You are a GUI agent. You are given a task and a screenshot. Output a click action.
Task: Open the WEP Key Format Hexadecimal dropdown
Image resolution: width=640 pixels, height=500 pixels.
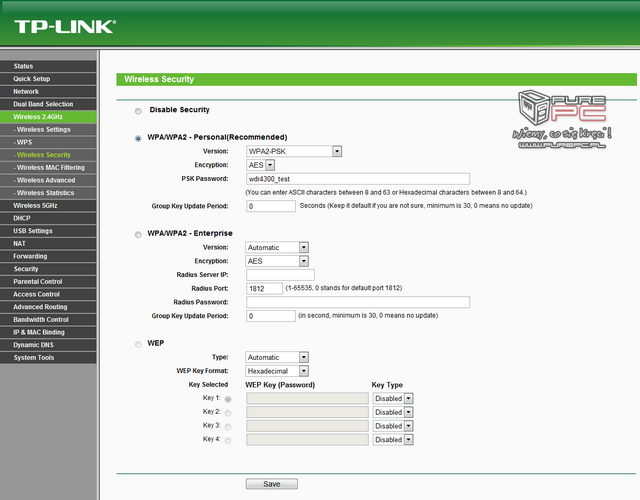tap(277, 371)
